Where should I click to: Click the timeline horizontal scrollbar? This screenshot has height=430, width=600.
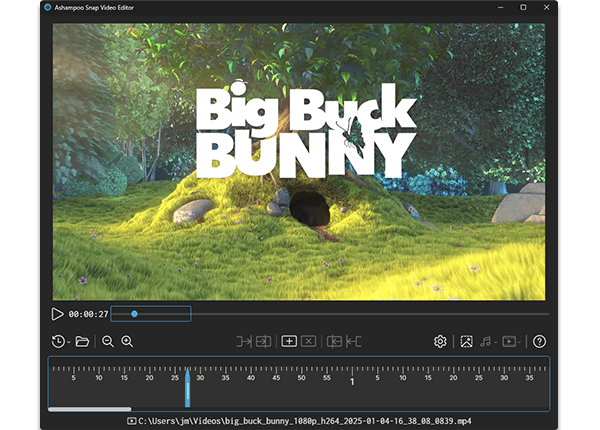point(90,409)
